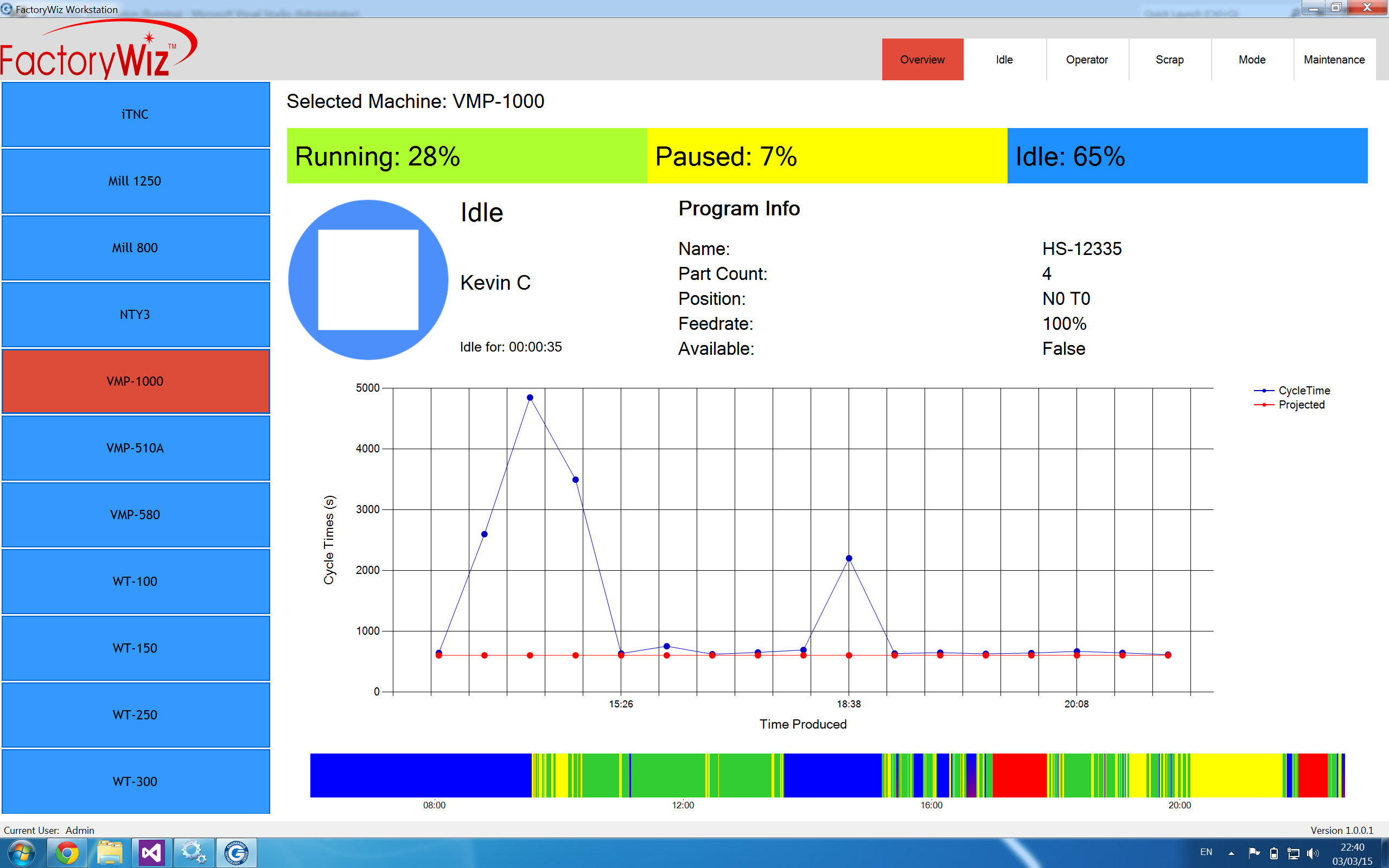Open the Maintenance tab

(1335, 59)
